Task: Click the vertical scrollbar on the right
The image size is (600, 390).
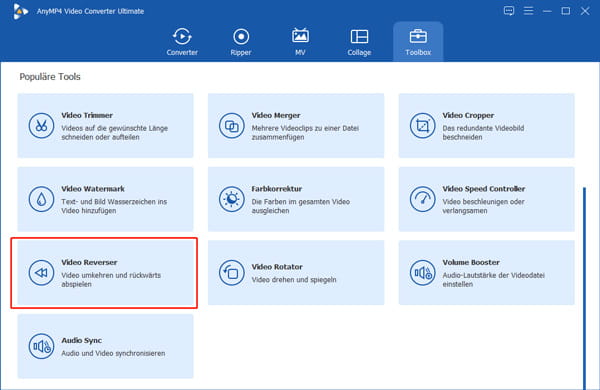Action: pos(584,288)
